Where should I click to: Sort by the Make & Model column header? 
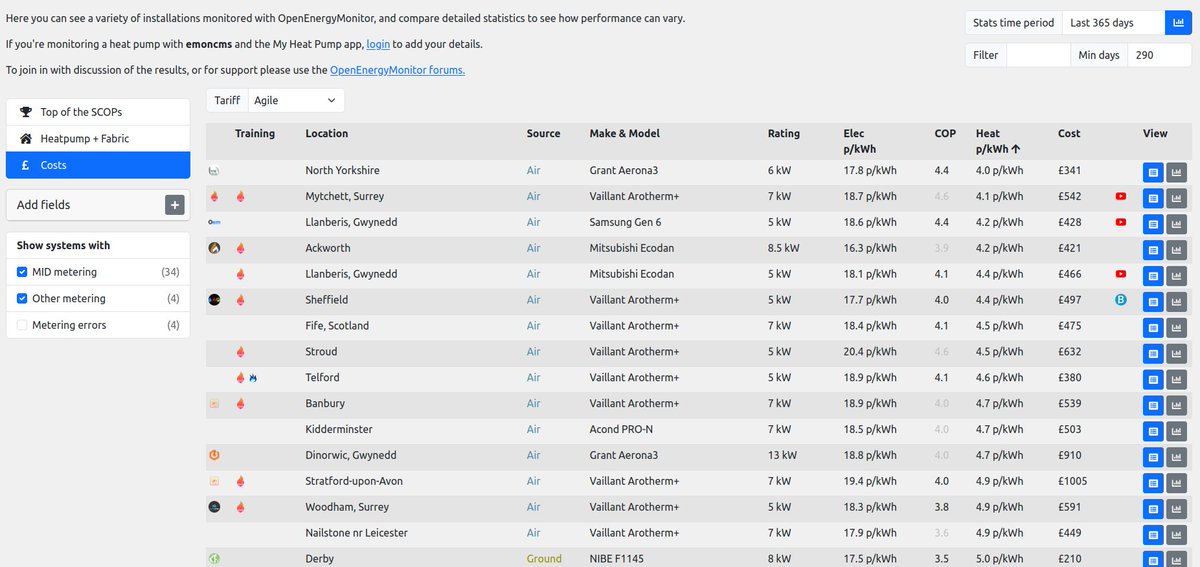pyautogui.click(x=625, y=133)
